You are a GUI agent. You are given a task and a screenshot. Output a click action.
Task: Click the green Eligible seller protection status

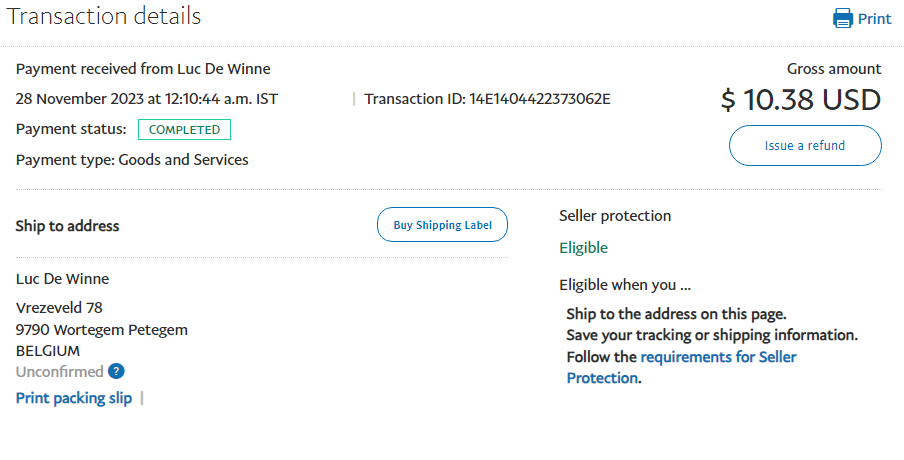click(x=583, y=248)
